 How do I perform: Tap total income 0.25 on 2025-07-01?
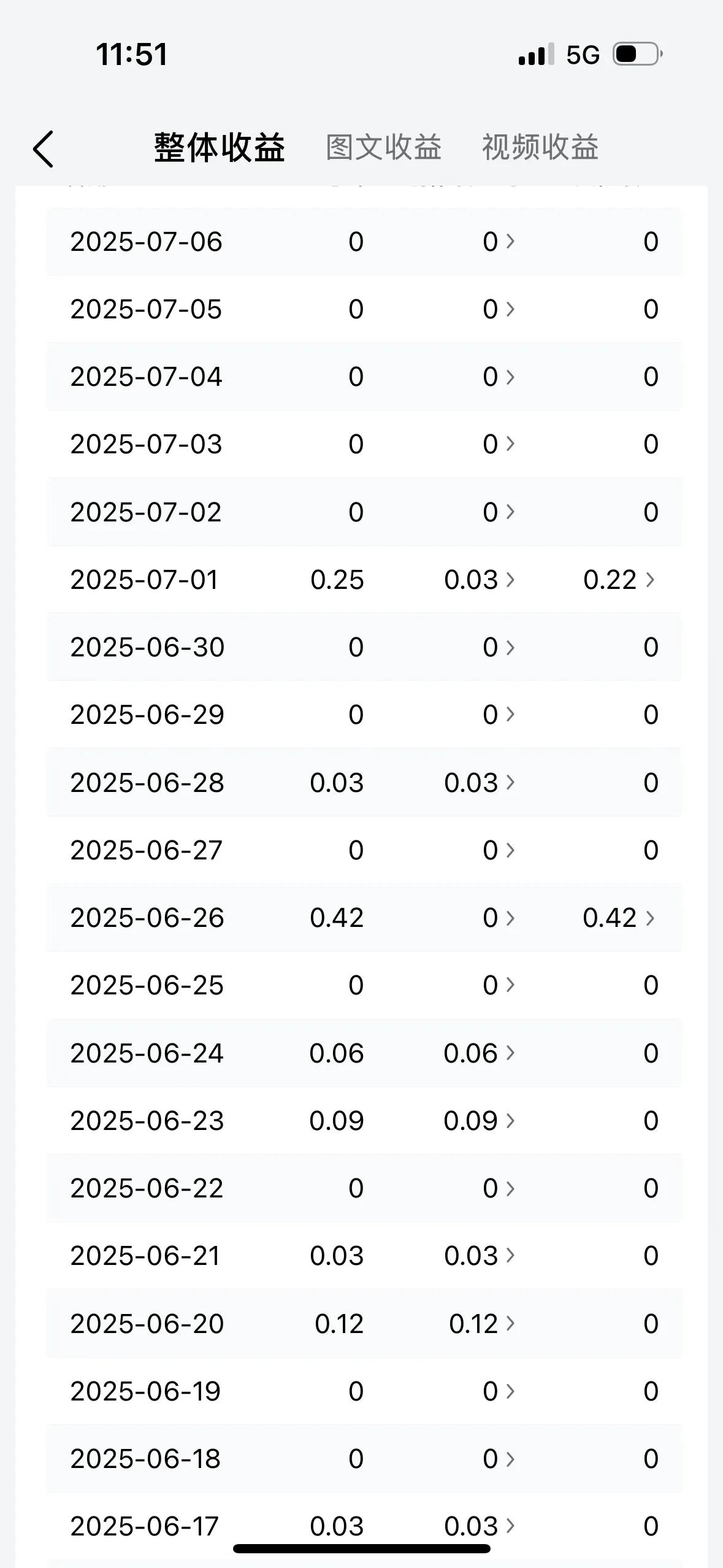(337, 580)
